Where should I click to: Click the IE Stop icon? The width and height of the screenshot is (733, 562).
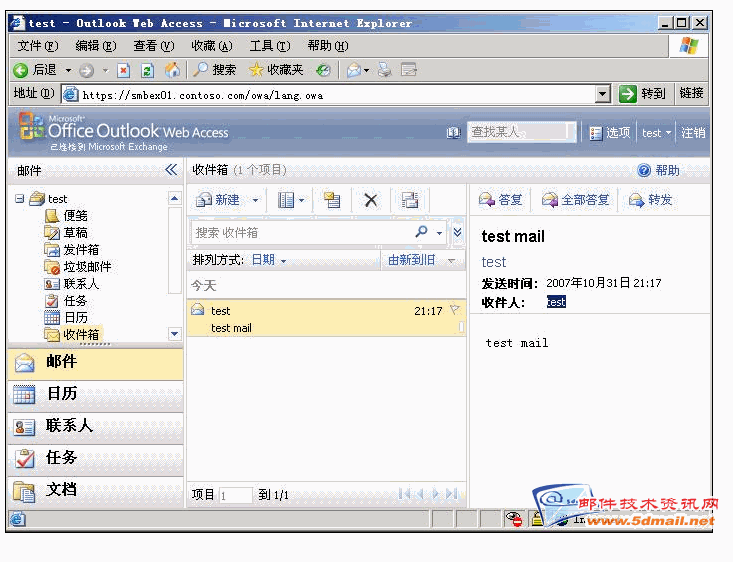tap(123, 70)
